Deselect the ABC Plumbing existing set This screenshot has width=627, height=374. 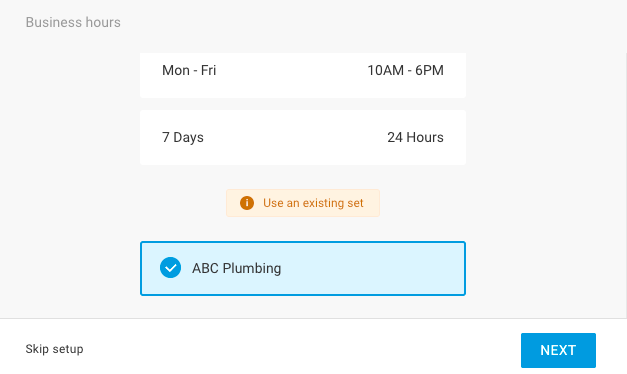(x=303, y=268)
